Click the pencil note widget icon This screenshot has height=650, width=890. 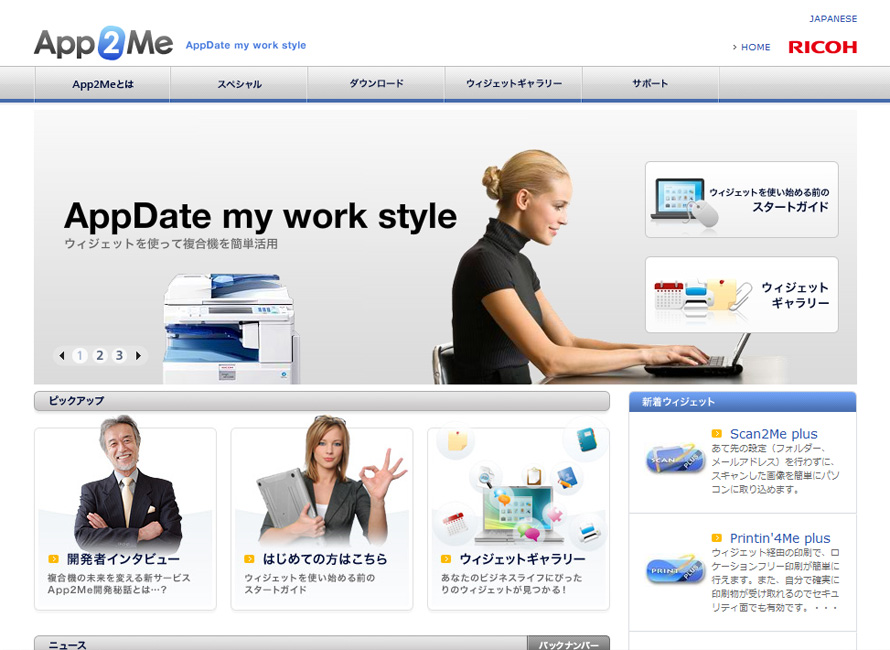coord(567,478)
